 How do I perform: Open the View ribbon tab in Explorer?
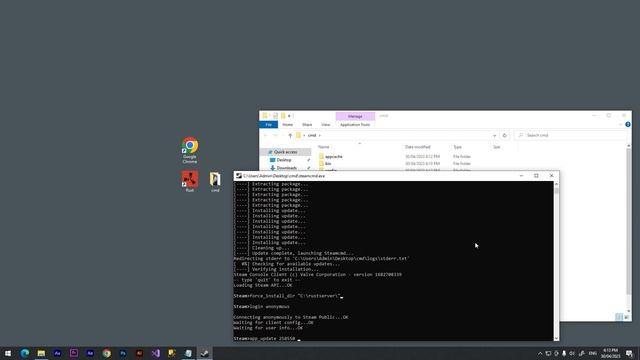pos(326,124)
